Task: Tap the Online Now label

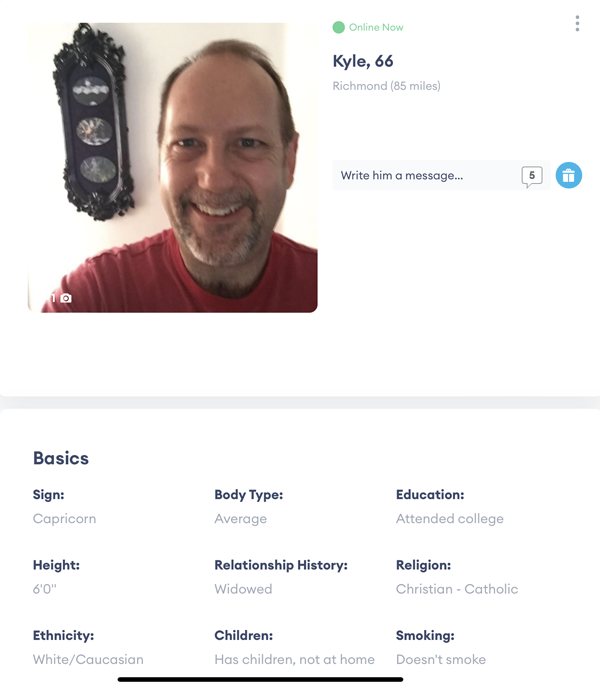Action: pyautogui.click(x=376, y=27)
